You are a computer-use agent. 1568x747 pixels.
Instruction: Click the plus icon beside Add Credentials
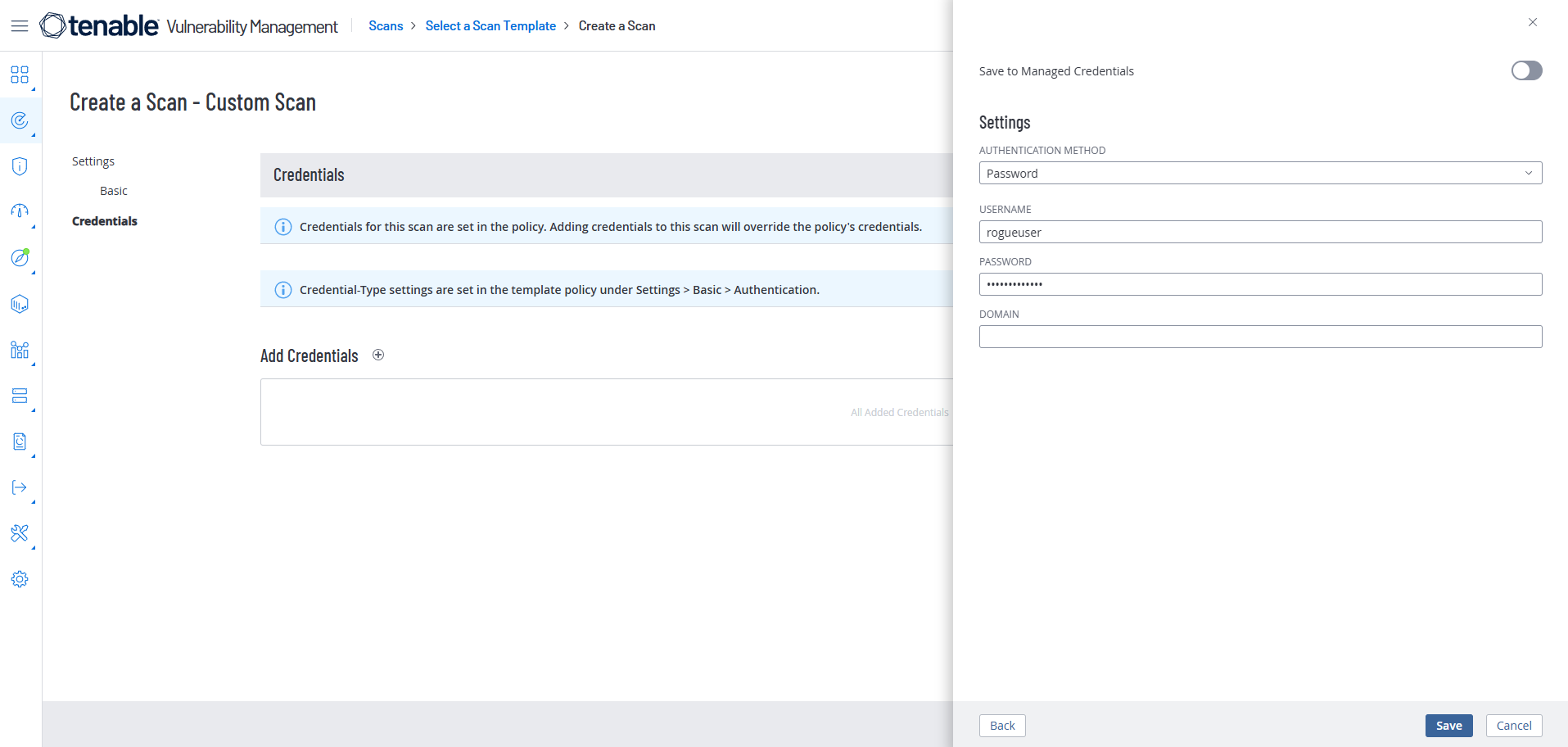coord(378,355)
